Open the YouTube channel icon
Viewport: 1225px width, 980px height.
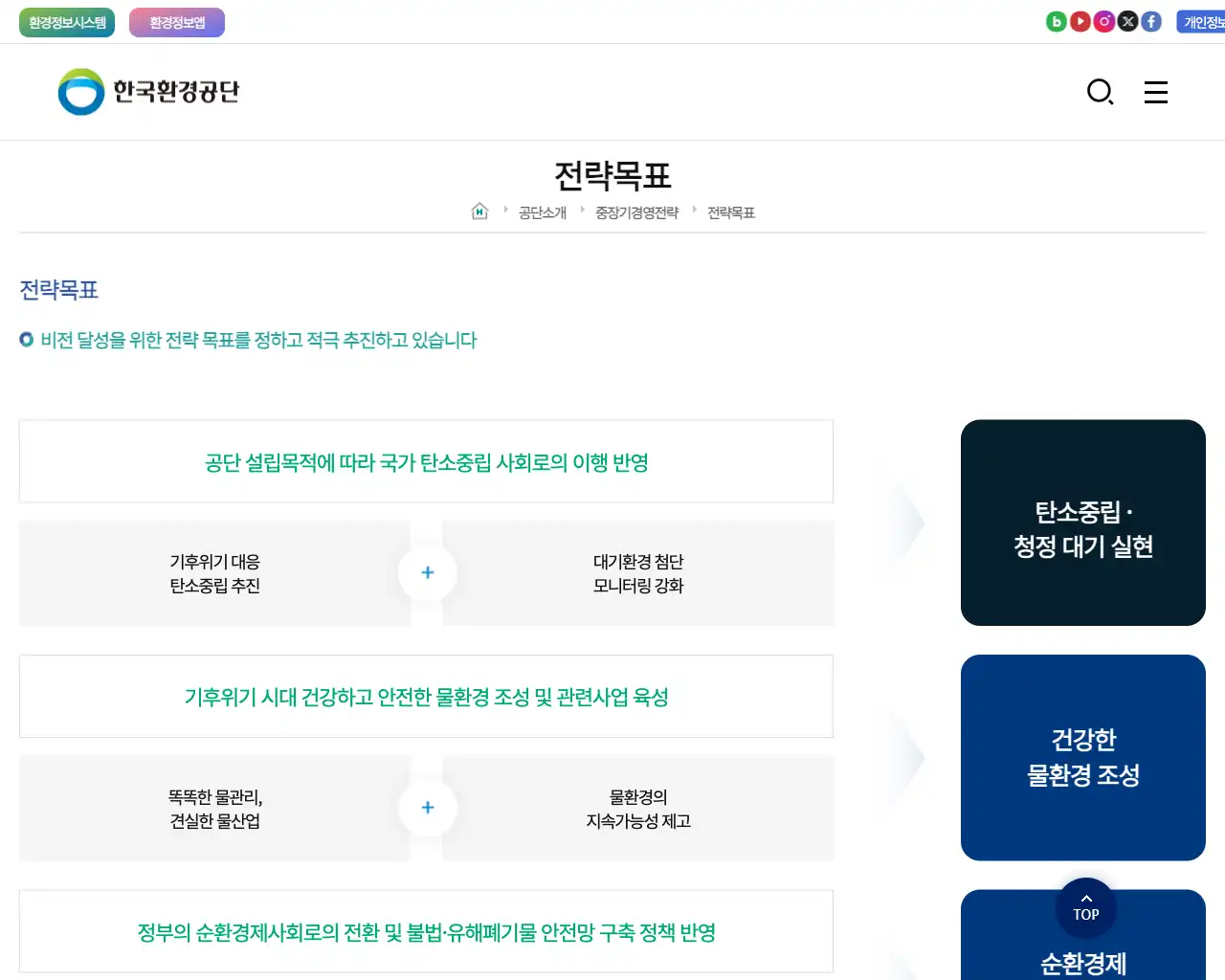tap(1080, 20)
